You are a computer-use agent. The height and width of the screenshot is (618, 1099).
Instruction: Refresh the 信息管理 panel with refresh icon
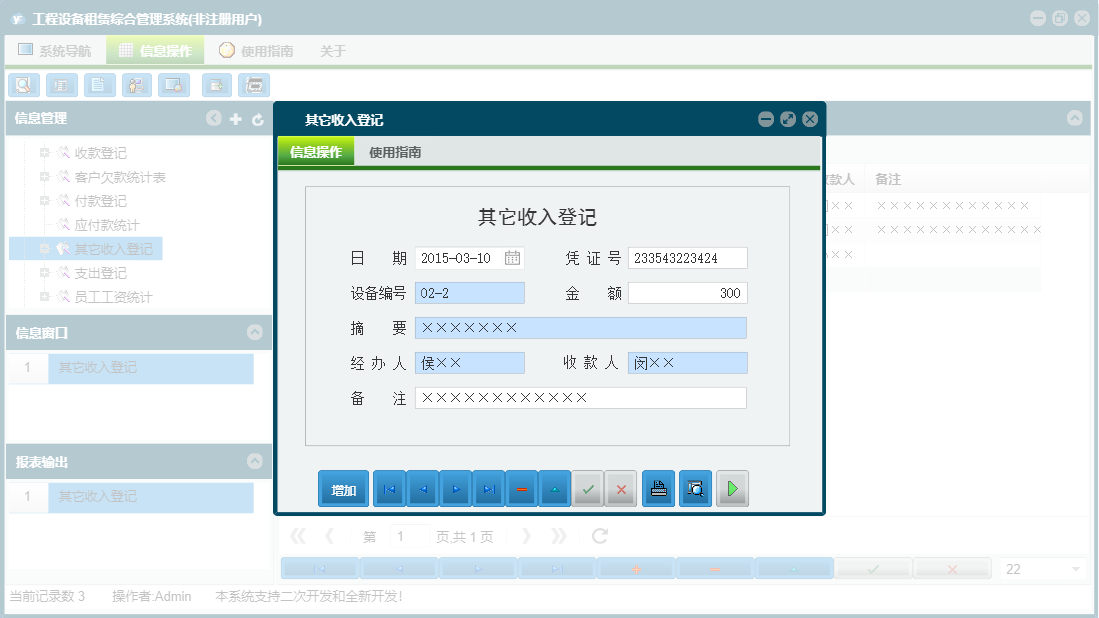(257, 118)
